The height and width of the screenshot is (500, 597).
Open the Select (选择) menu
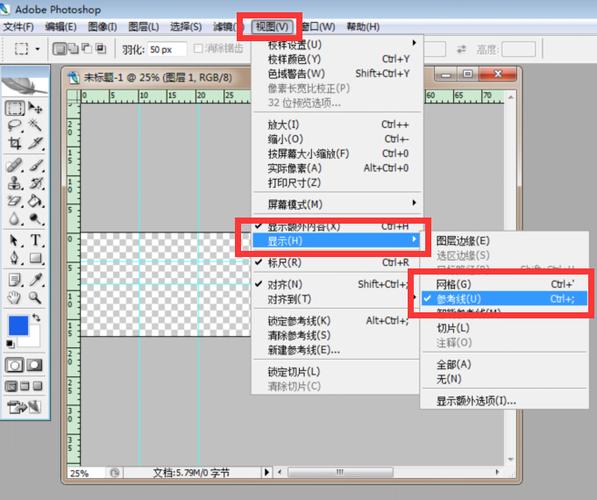coord(186,27)
